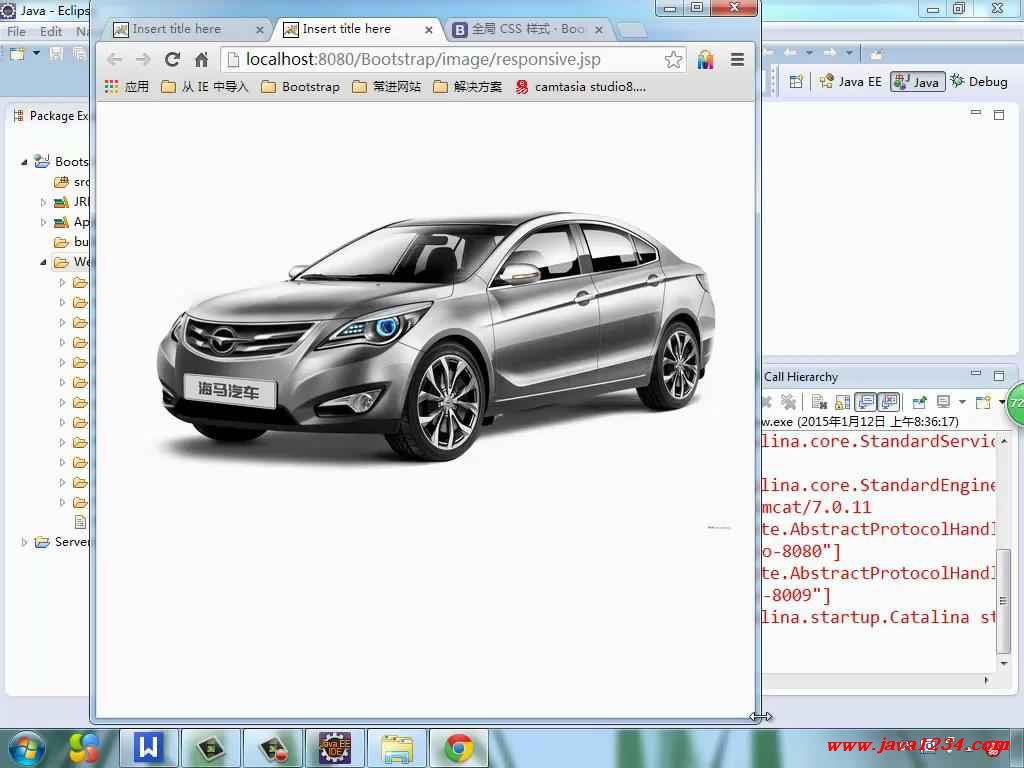Collapse the Bootstrap project tree node

pos(24,162)
